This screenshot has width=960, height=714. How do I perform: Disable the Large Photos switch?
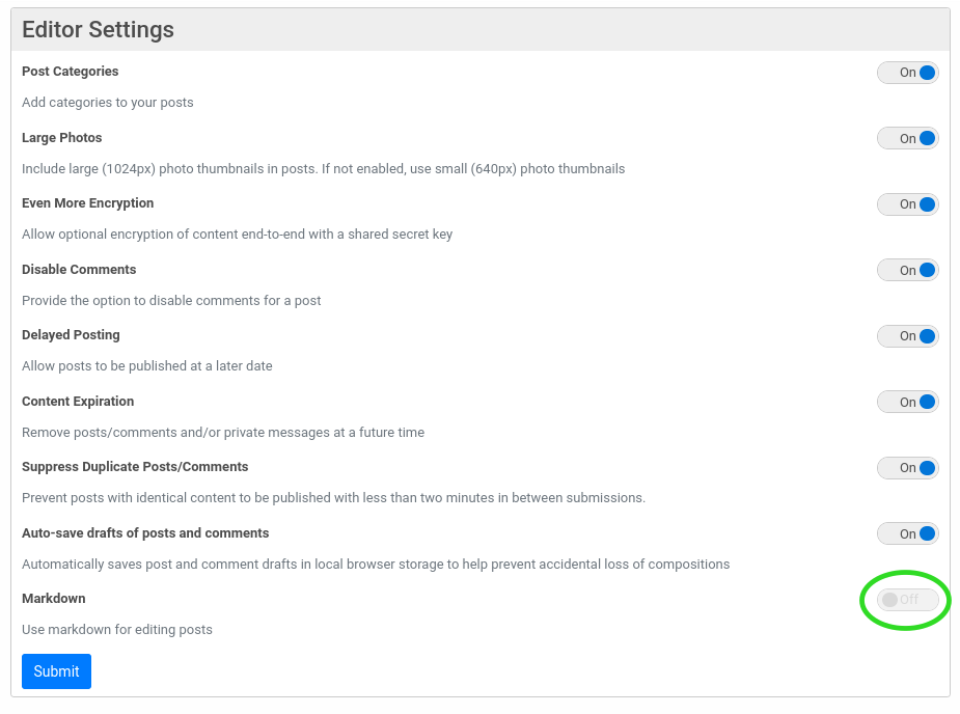point(907,138)
